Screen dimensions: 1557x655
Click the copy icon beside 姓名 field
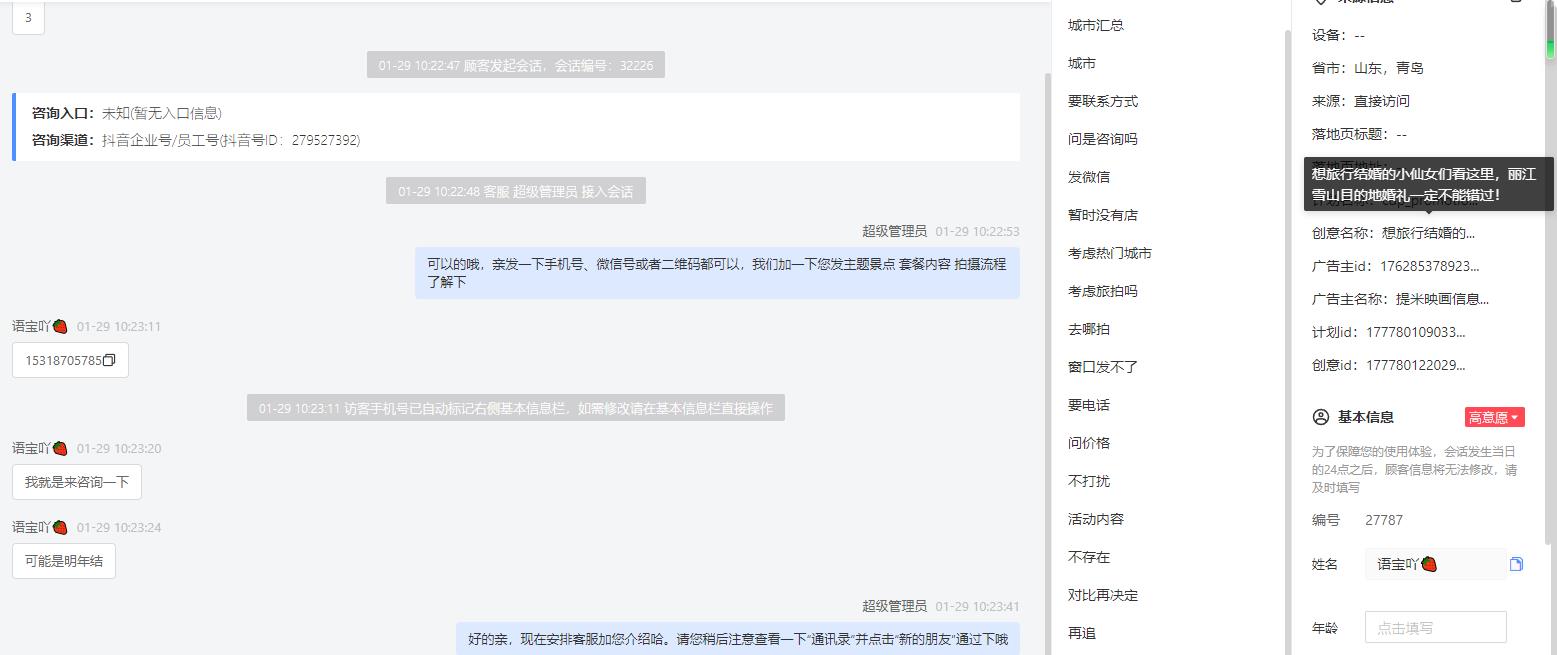[1516, 564]
